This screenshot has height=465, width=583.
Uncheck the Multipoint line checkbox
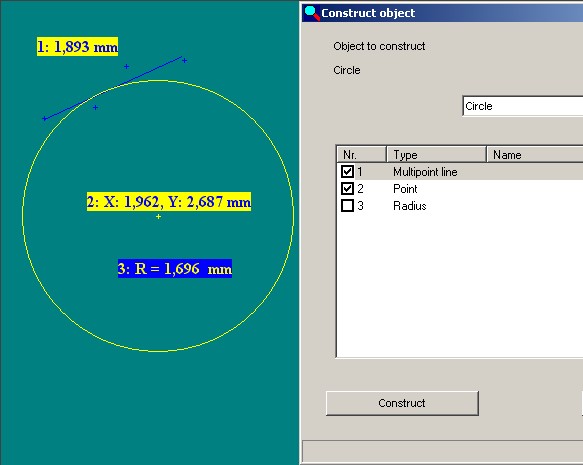point(347,171)
